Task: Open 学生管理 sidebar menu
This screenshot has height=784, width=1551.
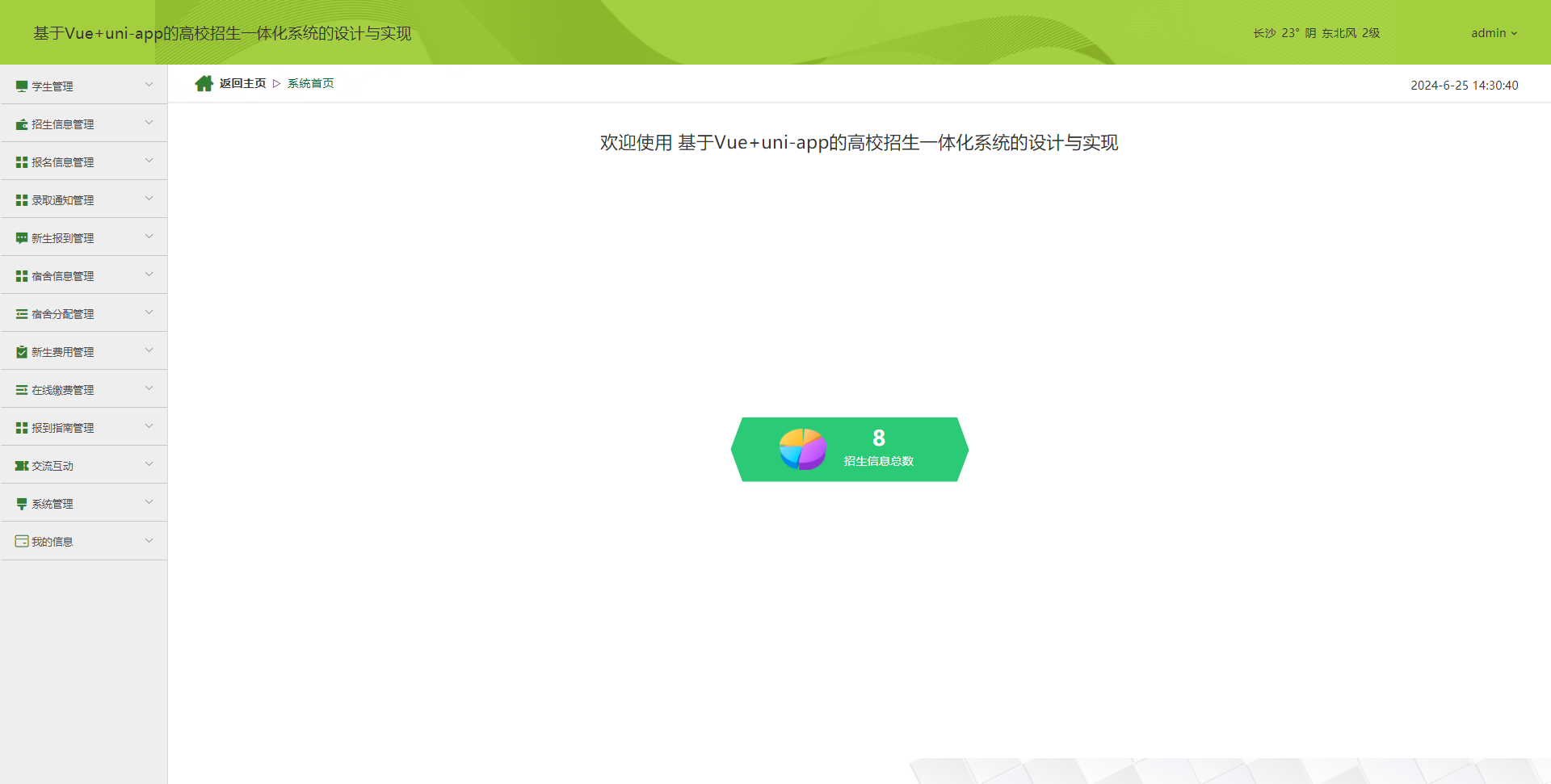Action: pos(84,86)
